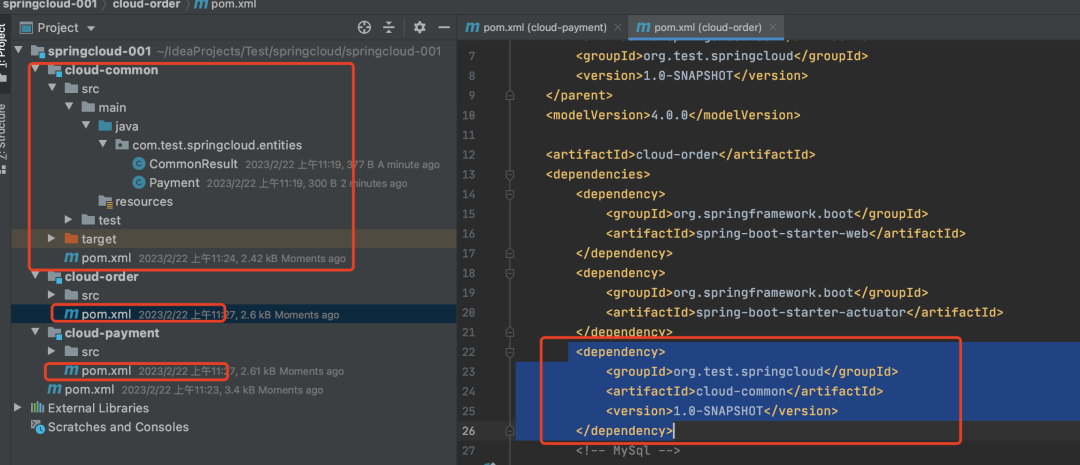Expand External Libraries node
Image resolution: width=1080 pixels, height=465 pixels.
coord(19,408)
